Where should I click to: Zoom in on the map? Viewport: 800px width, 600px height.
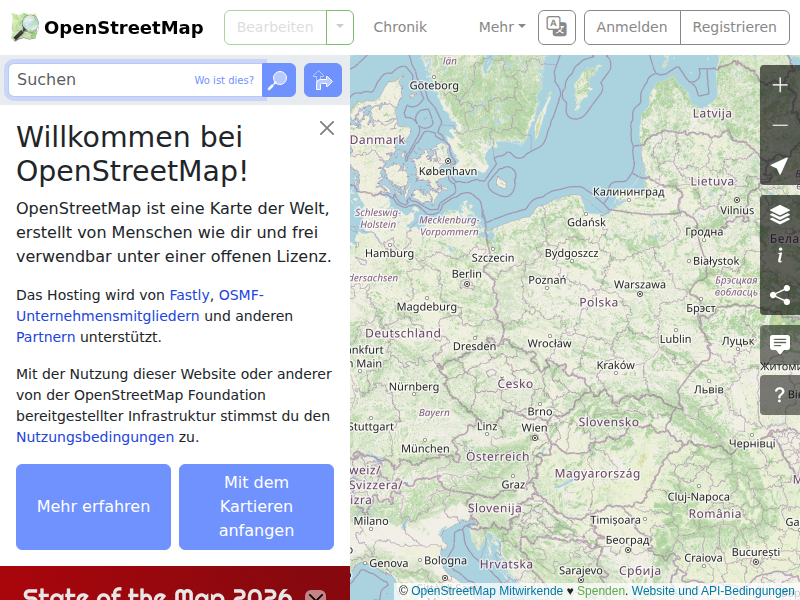click(780, 85)
